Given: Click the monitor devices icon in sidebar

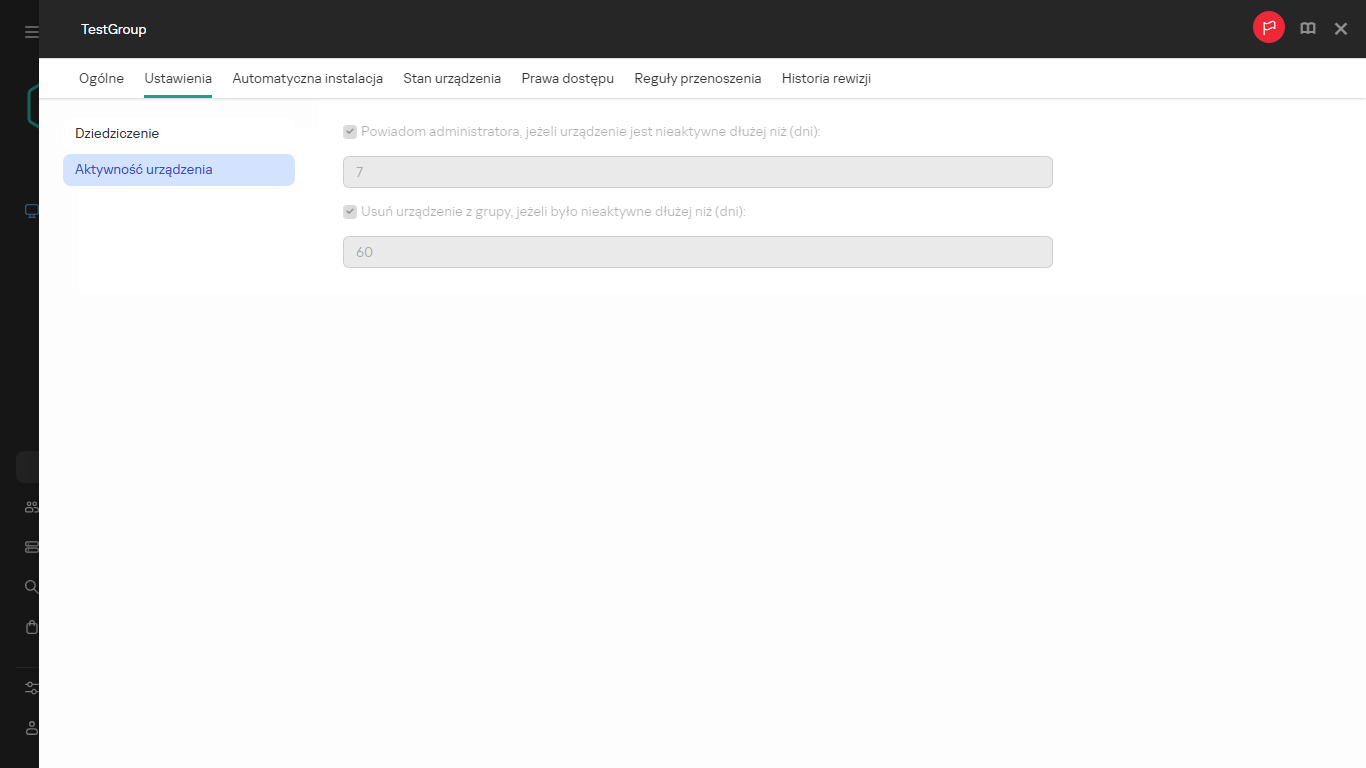Looking at the screenshot, I should (31, 211).
